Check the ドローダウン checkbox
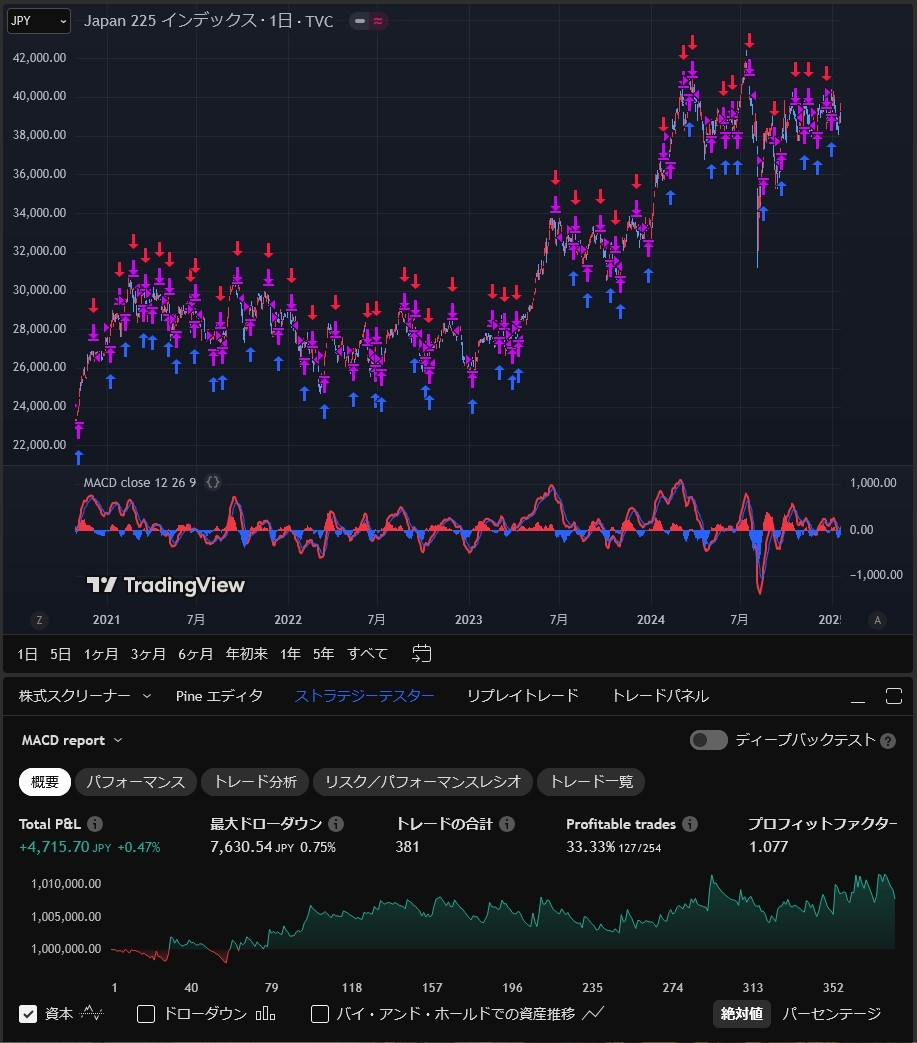This screenshot has height=1043, width=917. pos(145,1013)
